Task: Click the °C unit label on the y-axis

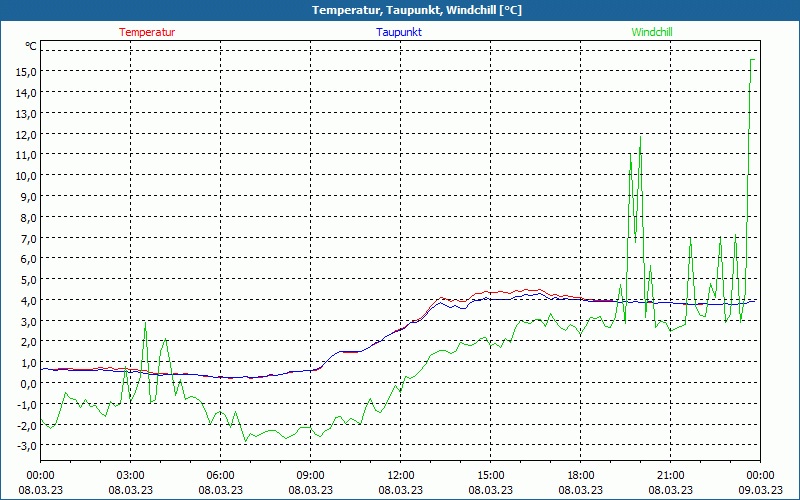Action: click(x=31, y=46)
